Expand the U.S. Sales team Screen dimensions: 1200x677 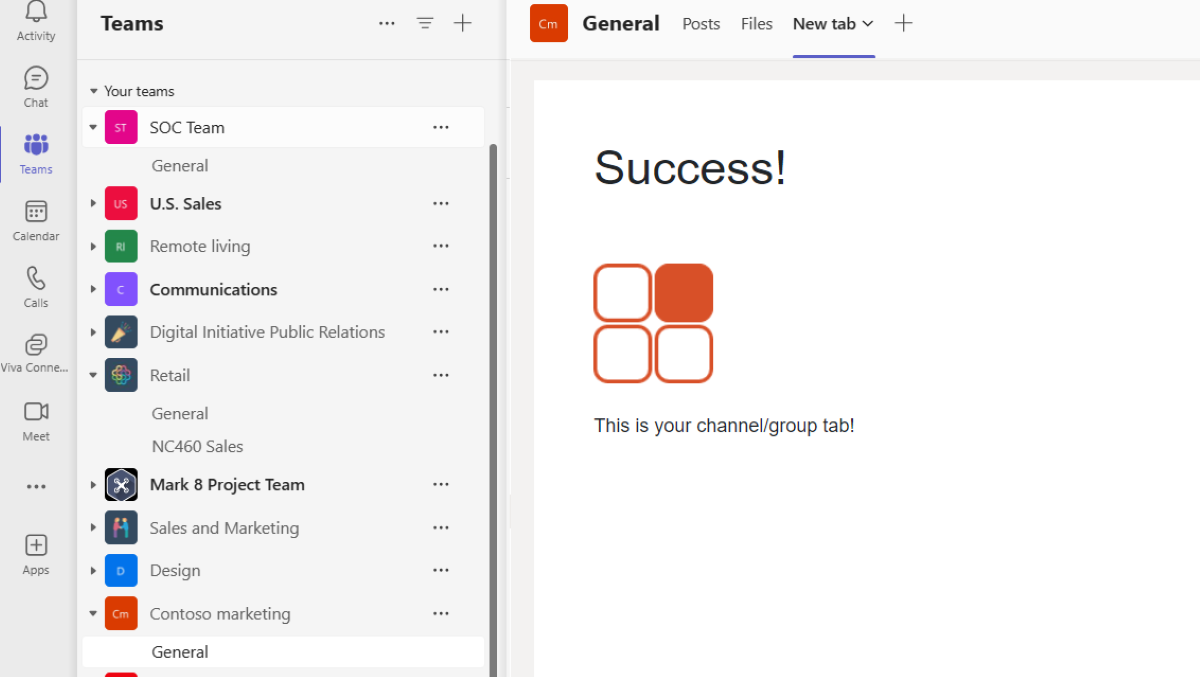[x=93, y=204]
